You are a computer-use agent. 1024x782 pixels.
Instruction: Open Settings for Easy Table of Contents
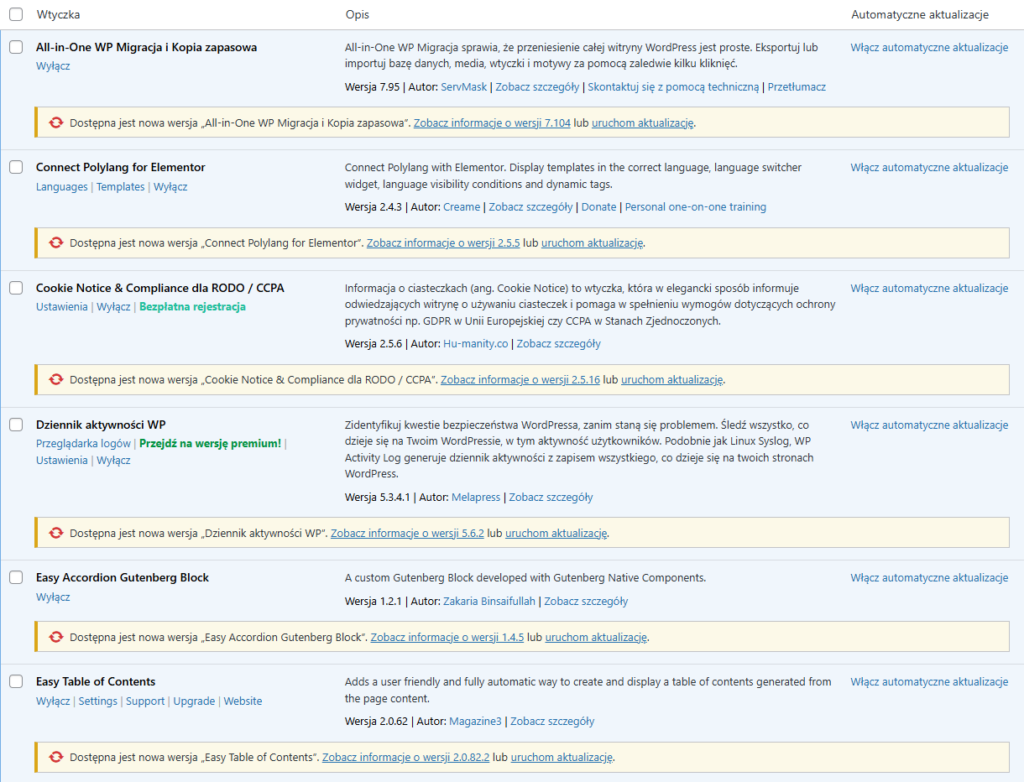pyautogui.click(x=98, y=701)
